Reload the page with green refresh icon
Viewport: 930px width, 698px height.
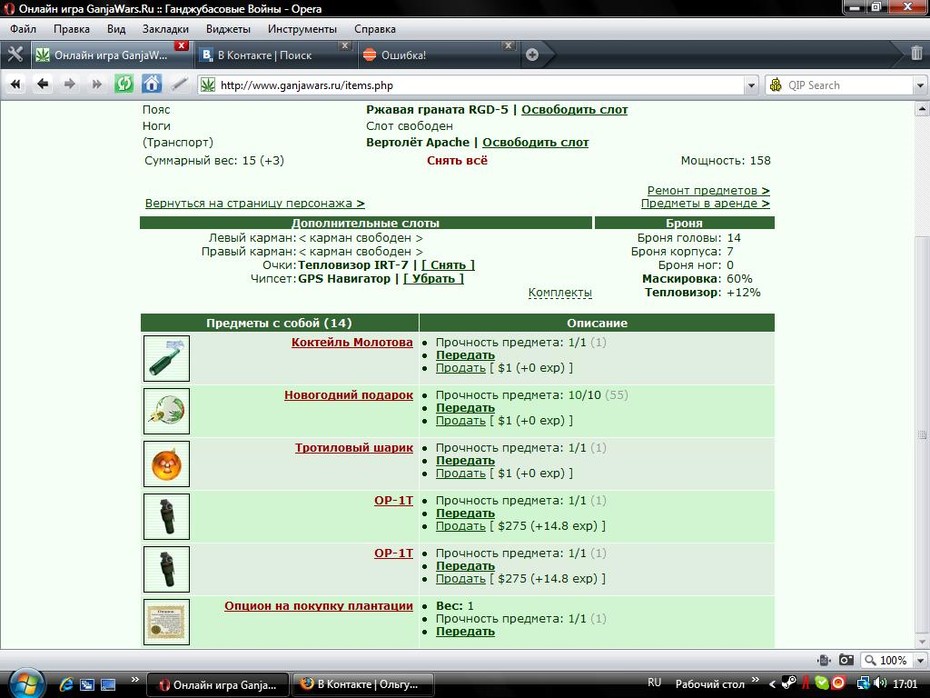pos(123,84)
